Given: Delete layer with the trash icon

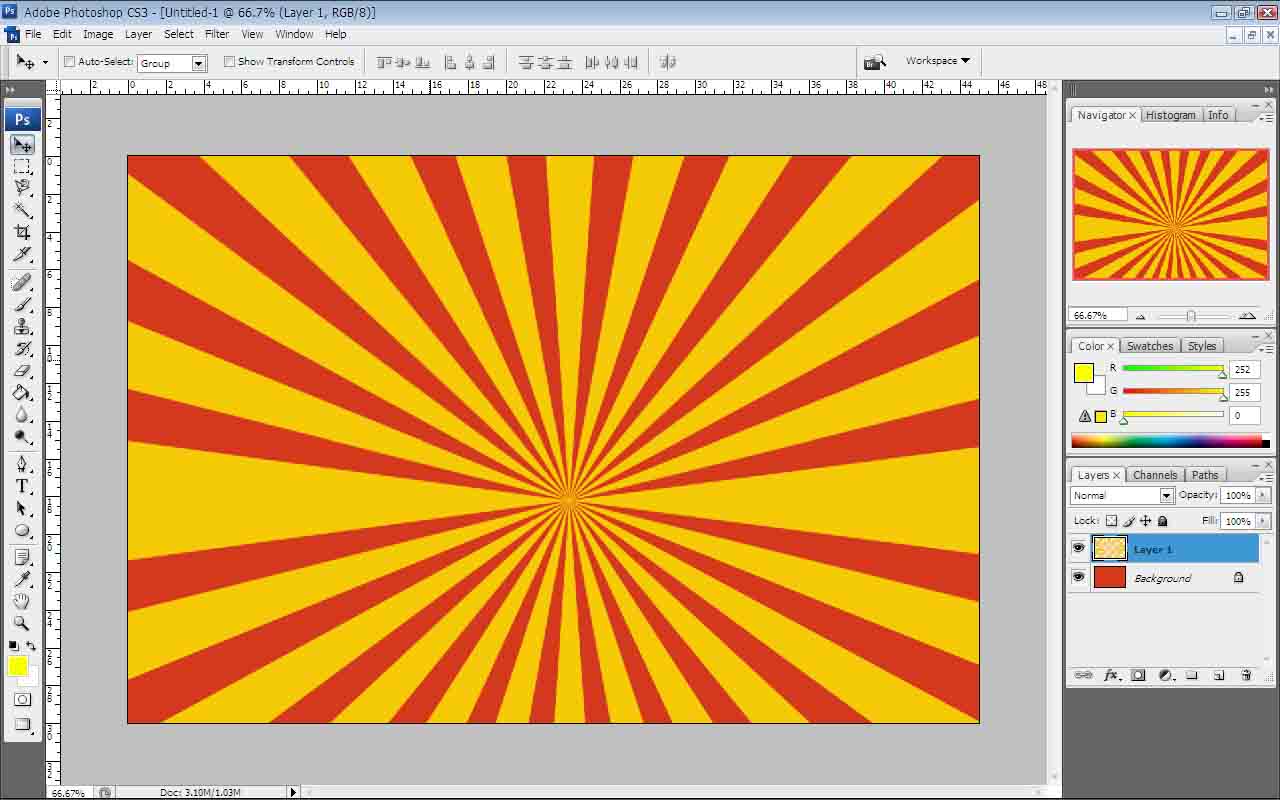Looking at the screenshot, I should (x=1246, y=676).
